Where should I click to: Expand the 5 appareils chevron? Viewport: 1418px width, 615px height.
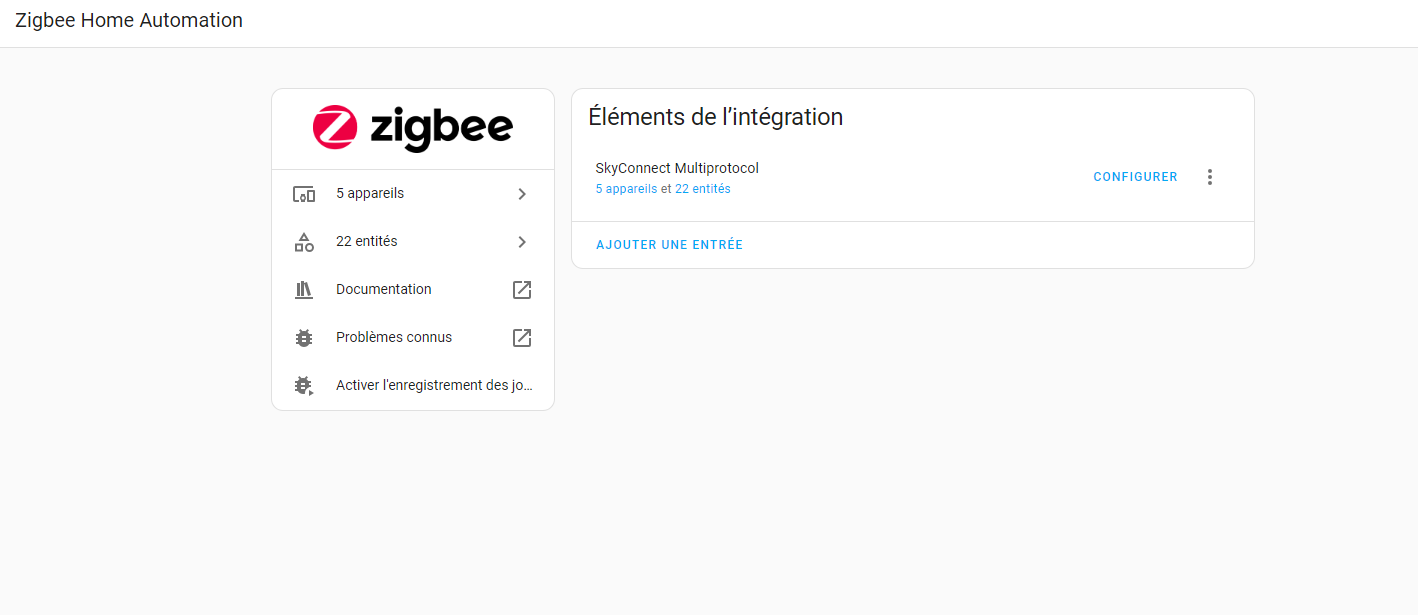tap(521, 194)
